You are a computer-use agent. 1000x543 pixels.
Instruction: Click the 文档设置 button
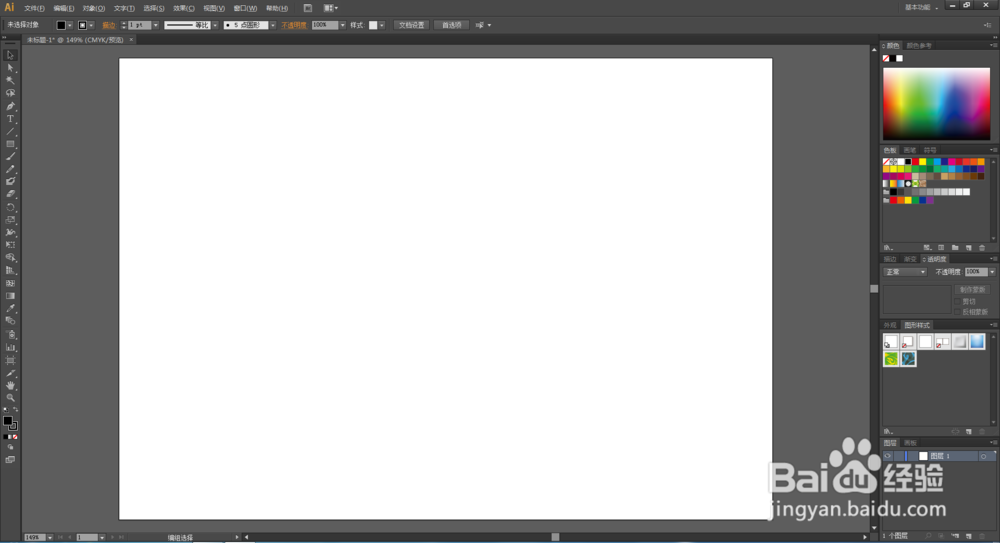tap(411, 26)
